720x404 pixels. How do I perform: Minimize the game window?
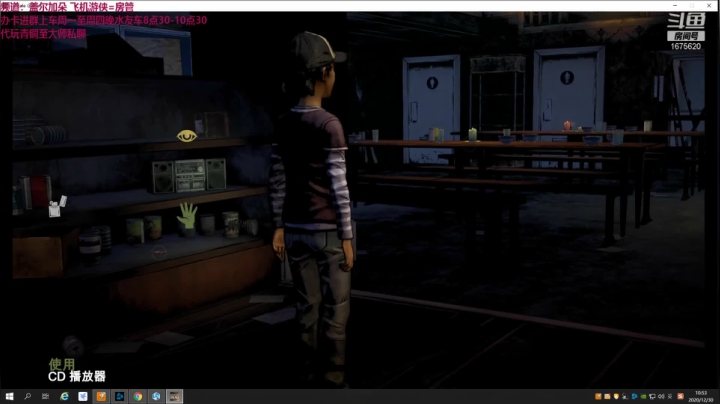(x=675, y=5)
